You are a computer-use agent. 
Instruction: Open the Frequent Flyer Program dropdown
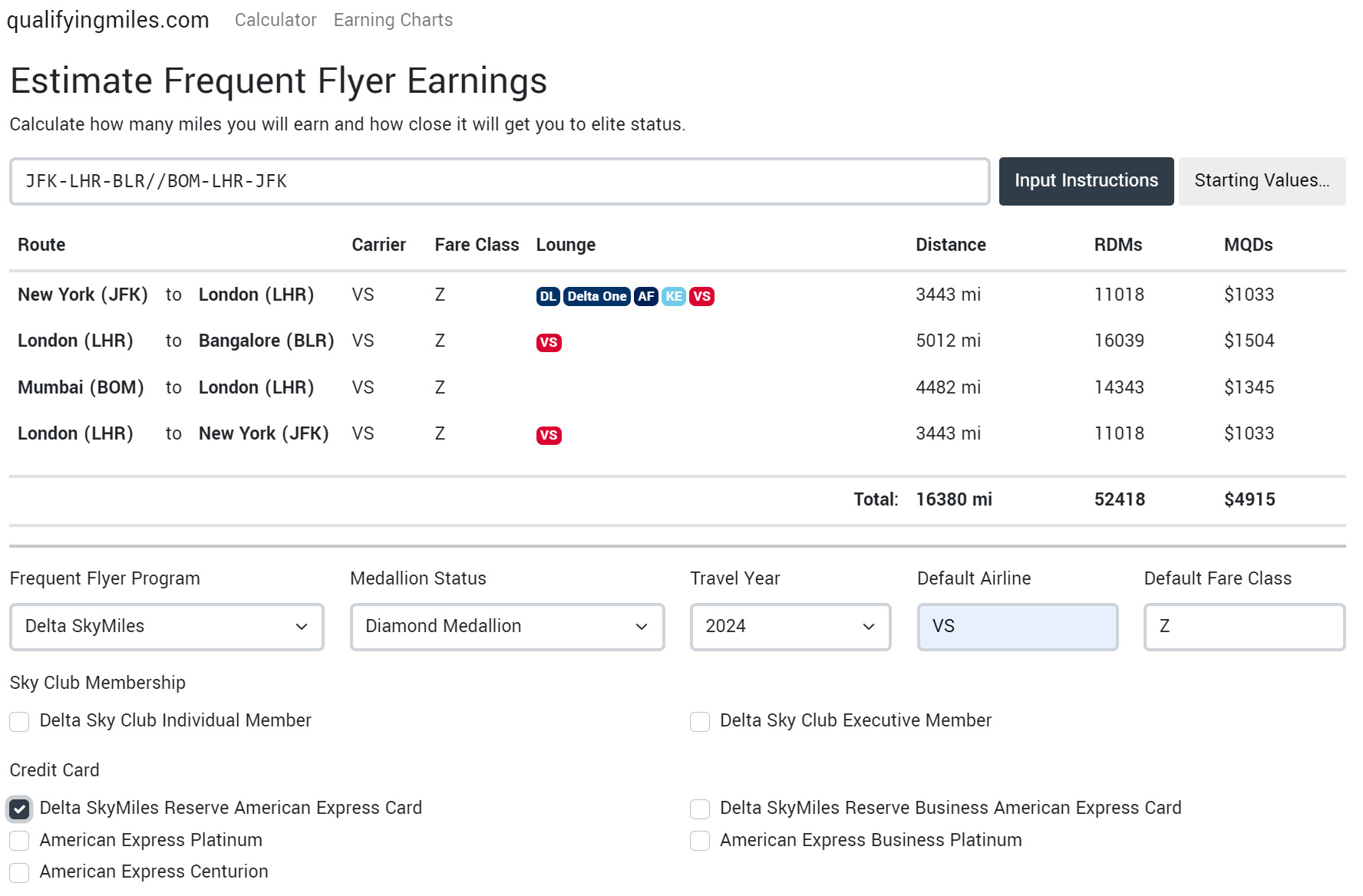click(x=167, y=627)
